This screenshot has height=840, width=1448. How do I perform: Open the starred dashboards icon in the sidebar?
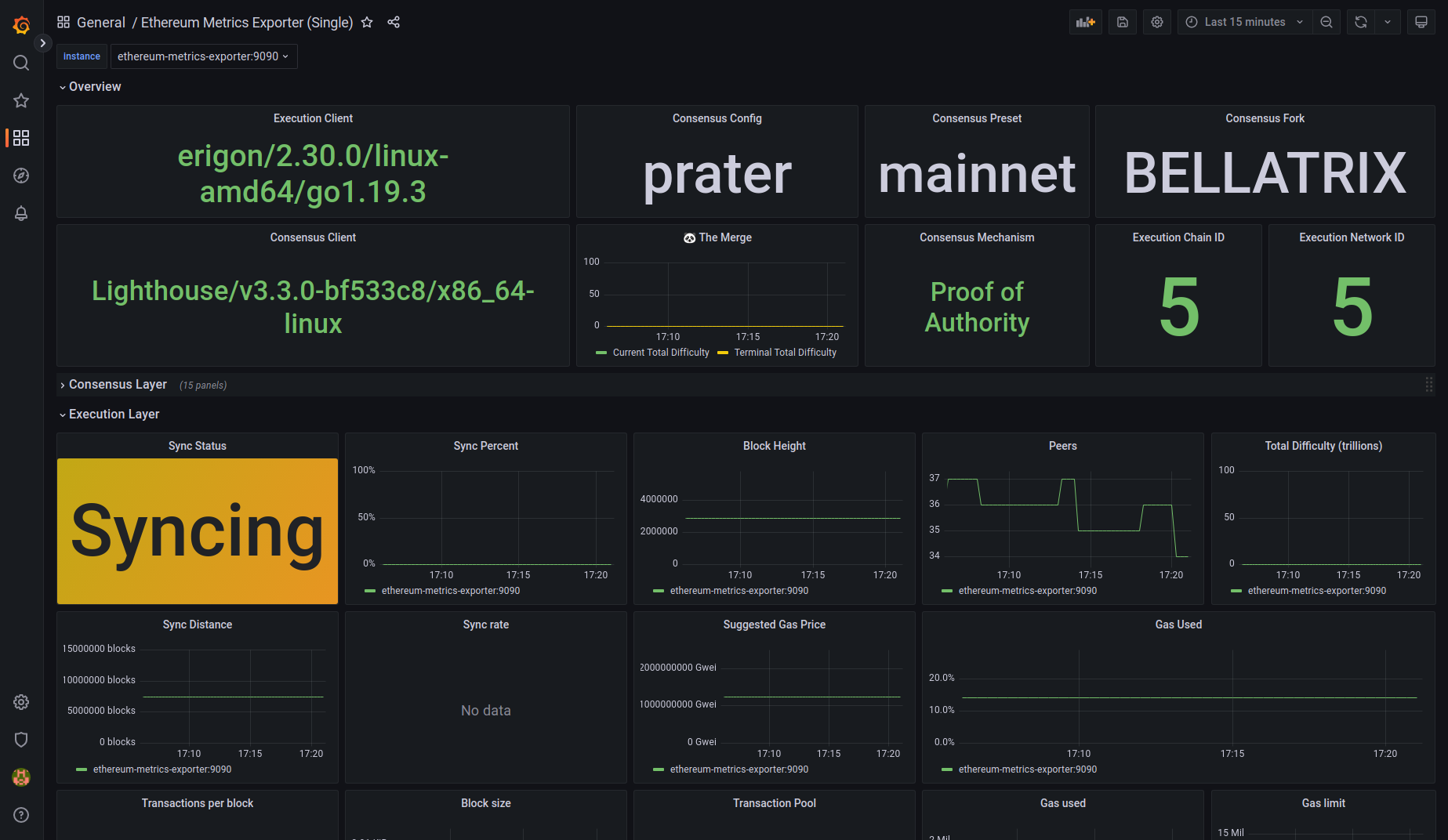[x=21, y=100]
